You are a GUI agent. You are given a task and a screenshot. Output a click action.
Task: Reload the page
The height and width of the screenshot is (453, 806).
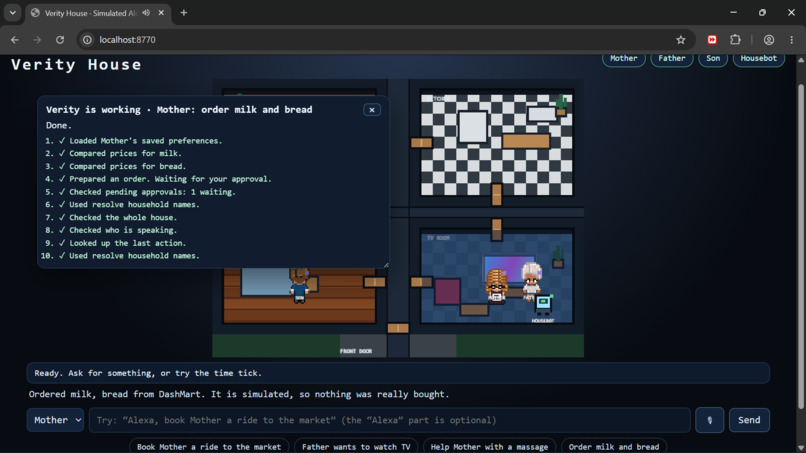(60, 40)
